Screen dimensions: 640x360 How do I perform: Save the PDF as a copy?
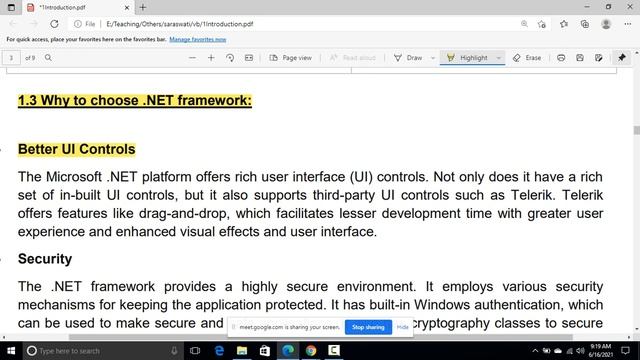(598, 58)
